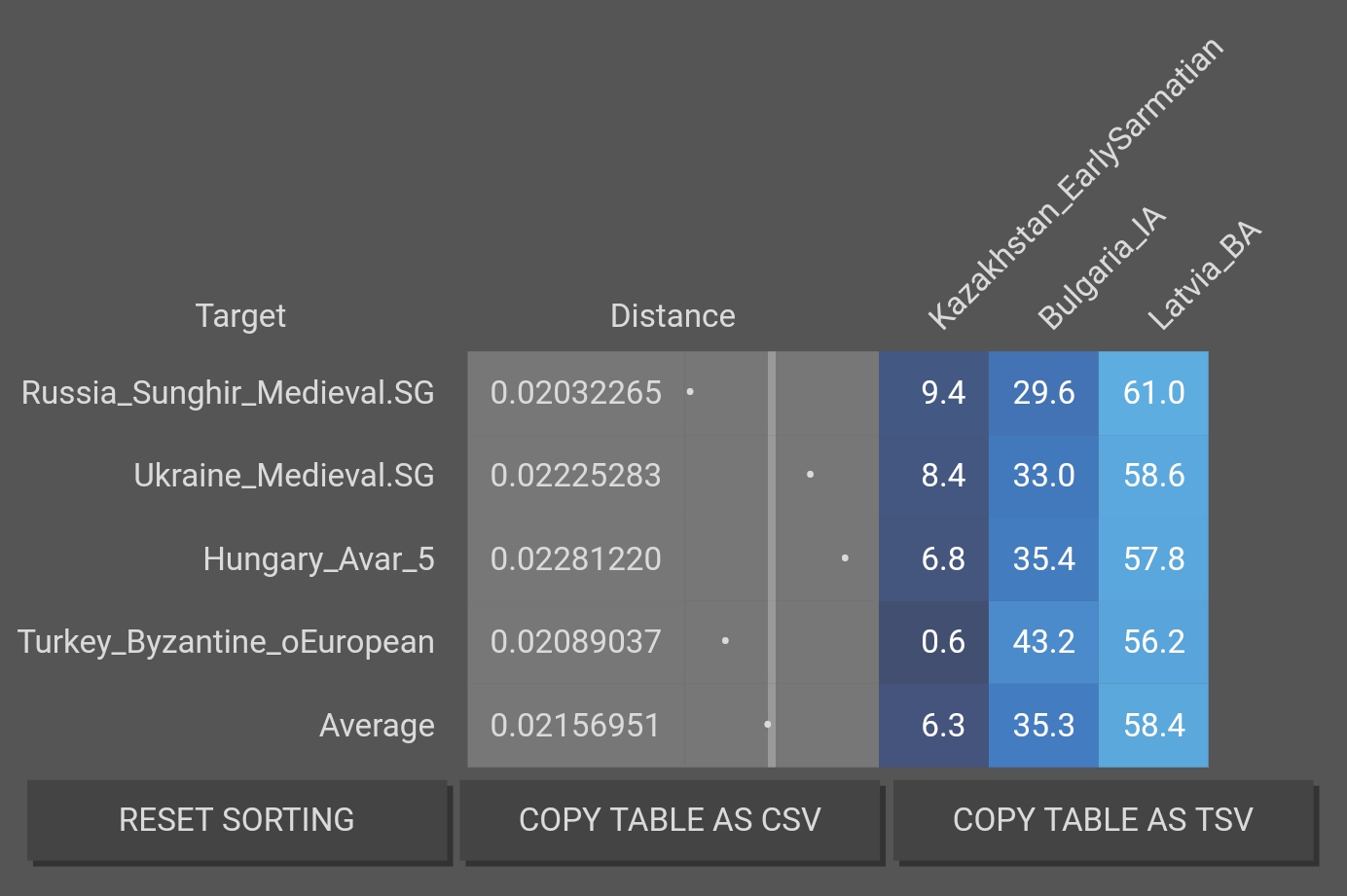Select the Hungary_Avar_5 target row label
The image size is (1347, 896).
pyautogui.click(x=318, y=559)
